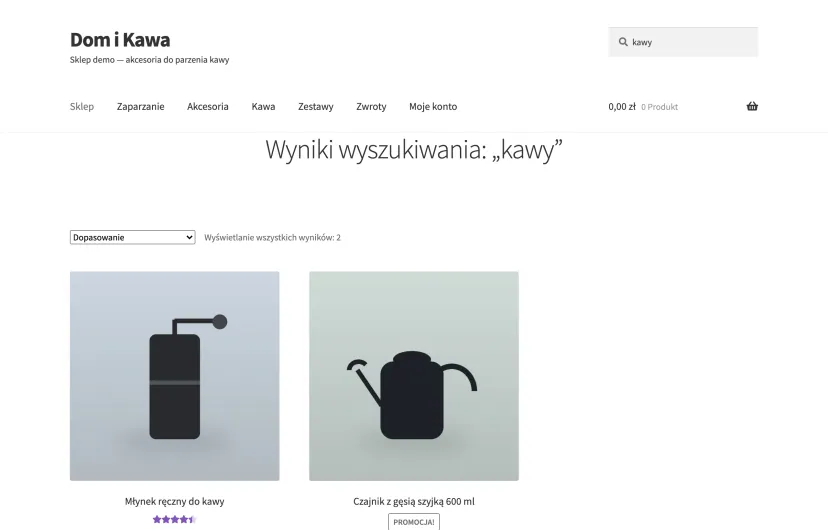Open the Młynek ręczny do kawy product link

pyautogui.click(x=174, y=501)
